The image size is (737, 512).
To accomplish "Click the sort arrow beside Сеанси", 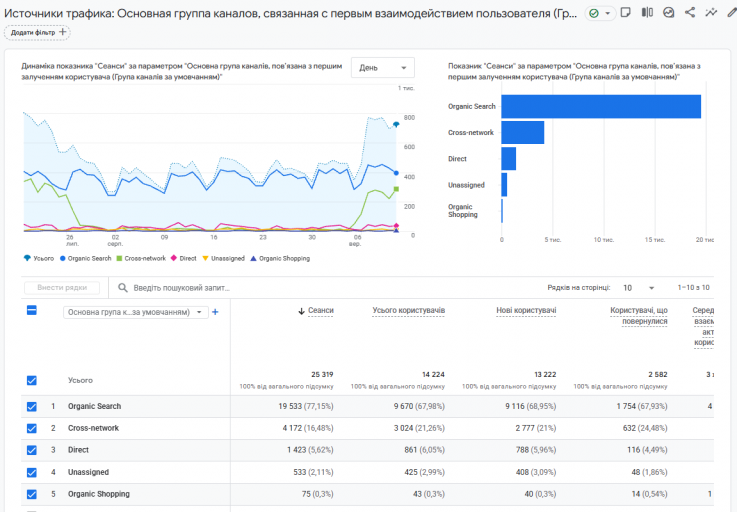I will pyautogui.click(x=301, y=311).
